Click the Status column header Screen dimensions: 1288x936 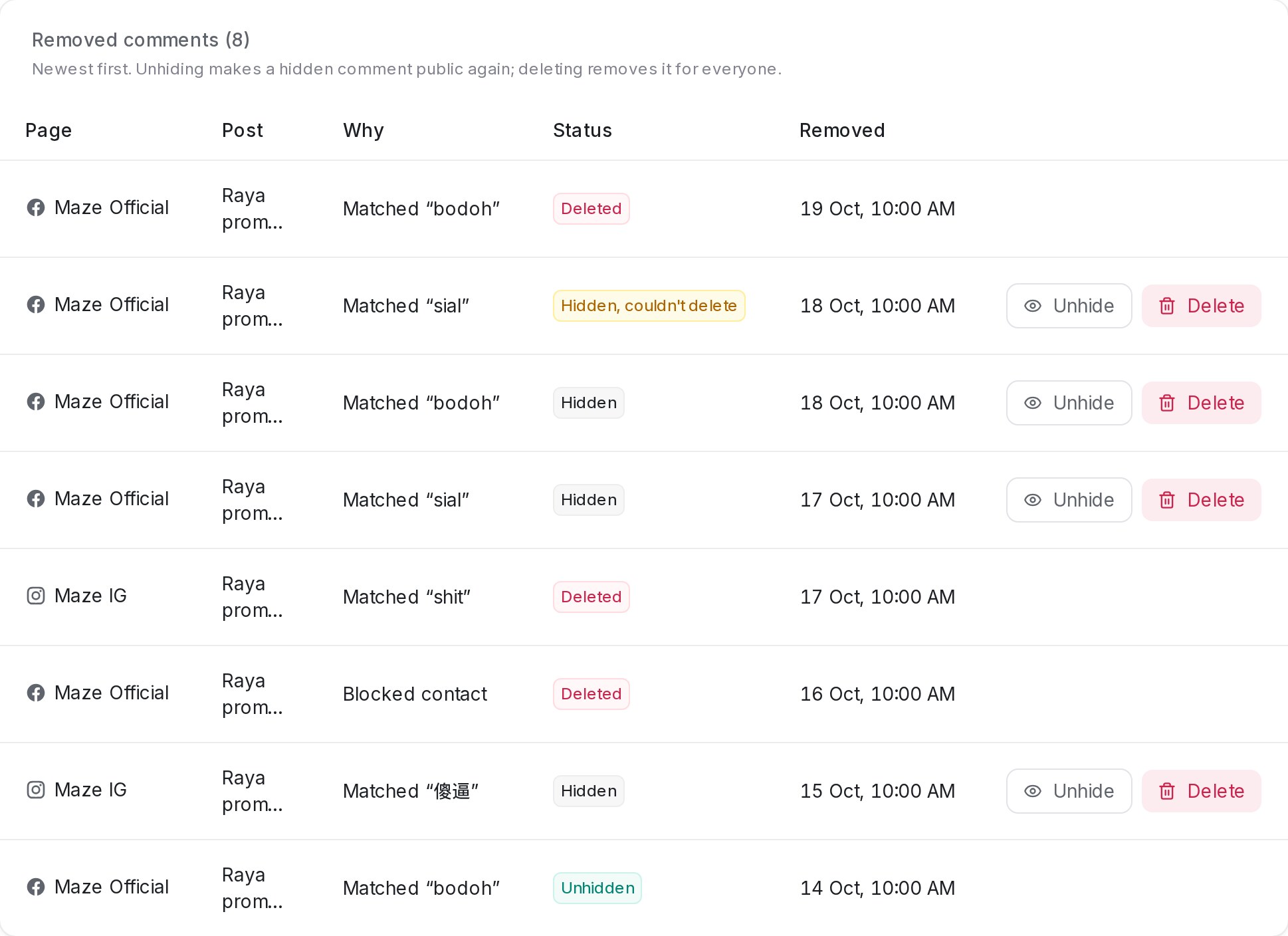(582, 130)
